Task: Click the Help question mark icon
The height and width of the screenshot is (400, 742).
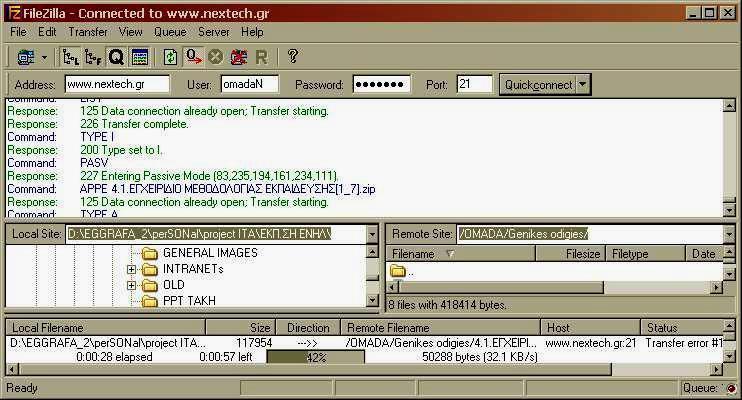Action: [293, 56]
